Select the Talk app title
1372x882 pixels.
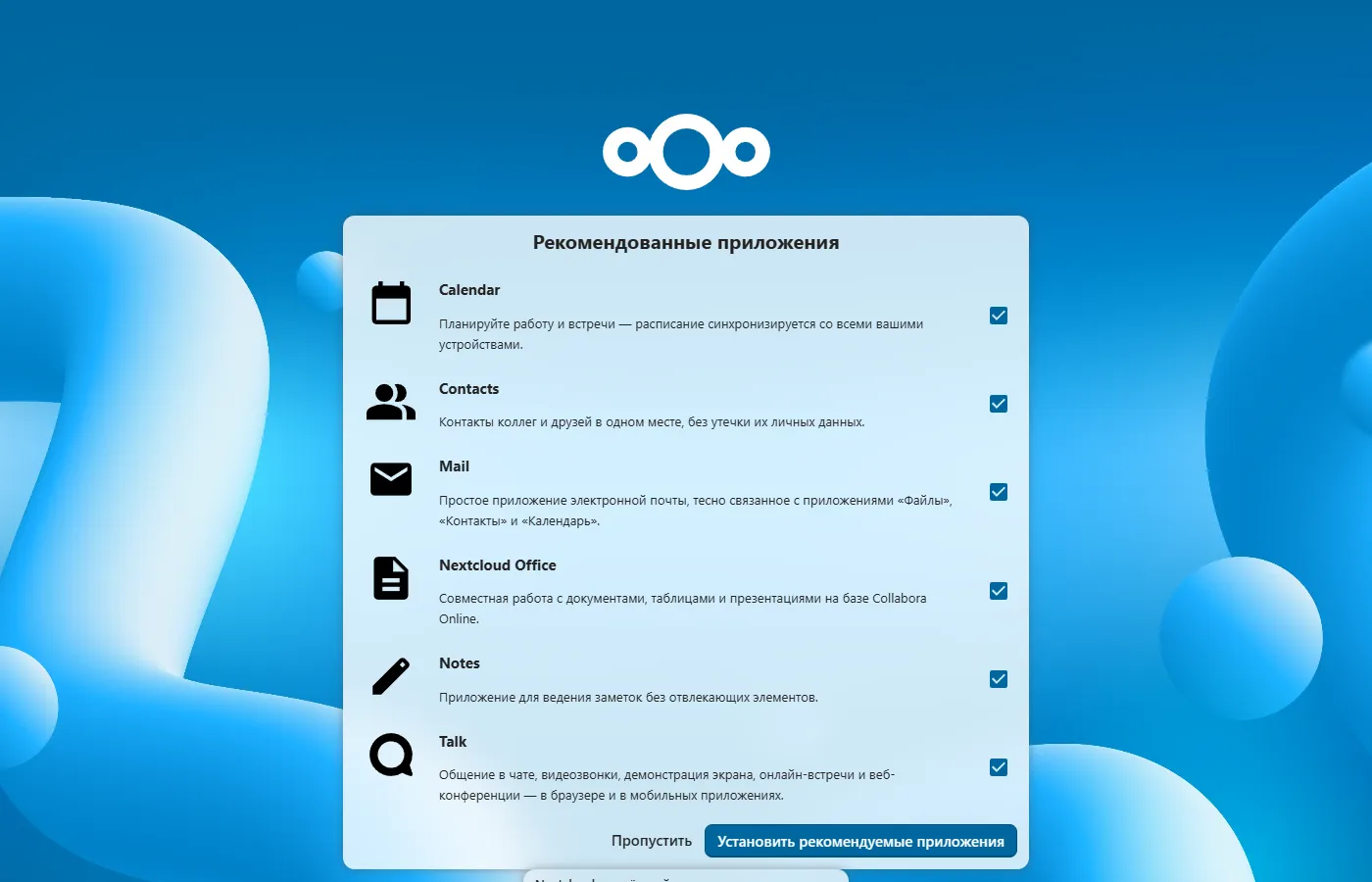coord(453,742)
